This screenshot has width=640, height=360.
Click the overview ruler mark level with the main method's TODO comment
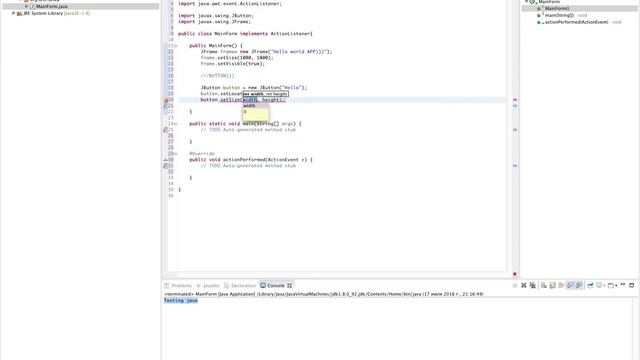pos(515,130)
